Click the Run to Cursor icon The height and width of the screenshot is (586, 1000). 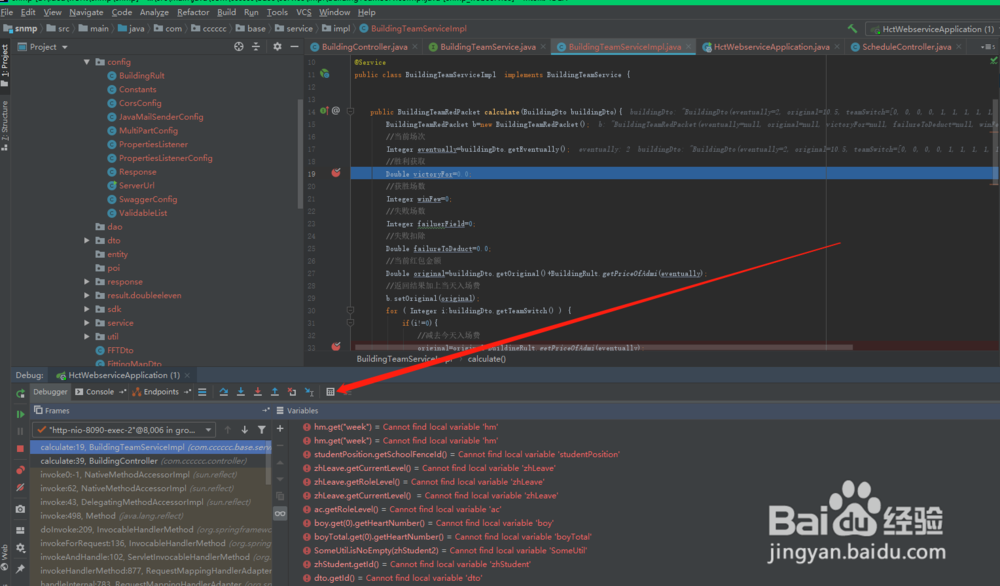tap(309, 392)
